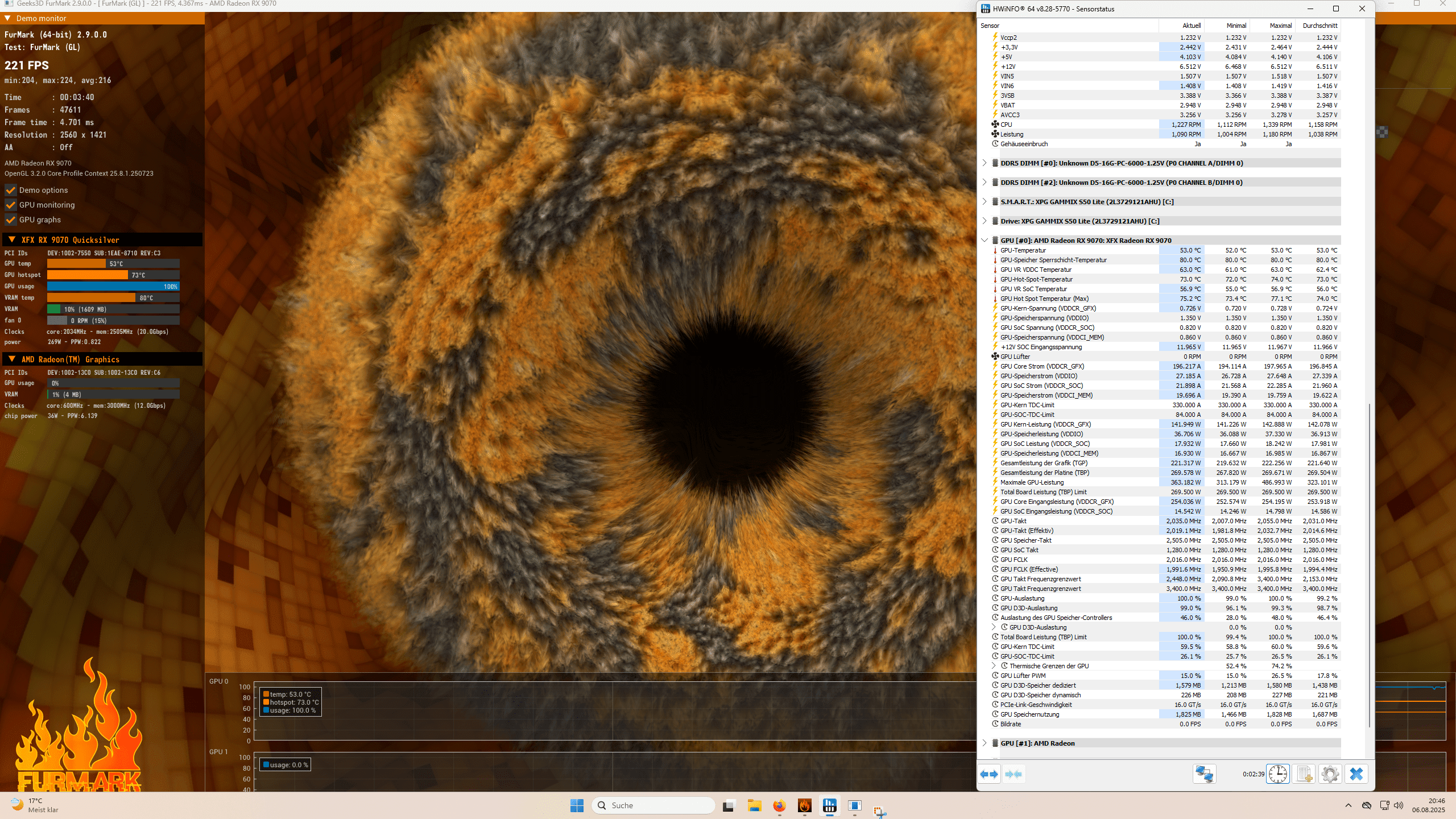The width and height of the screenshot is (1456, 819).
Task: Uncheck the Demo options checkbox
Action: pos(10,190)
